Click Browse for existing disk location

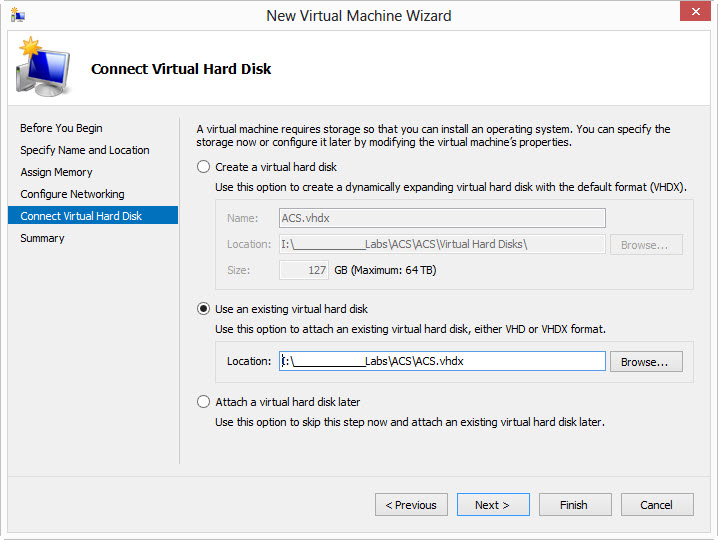point(644,362)
